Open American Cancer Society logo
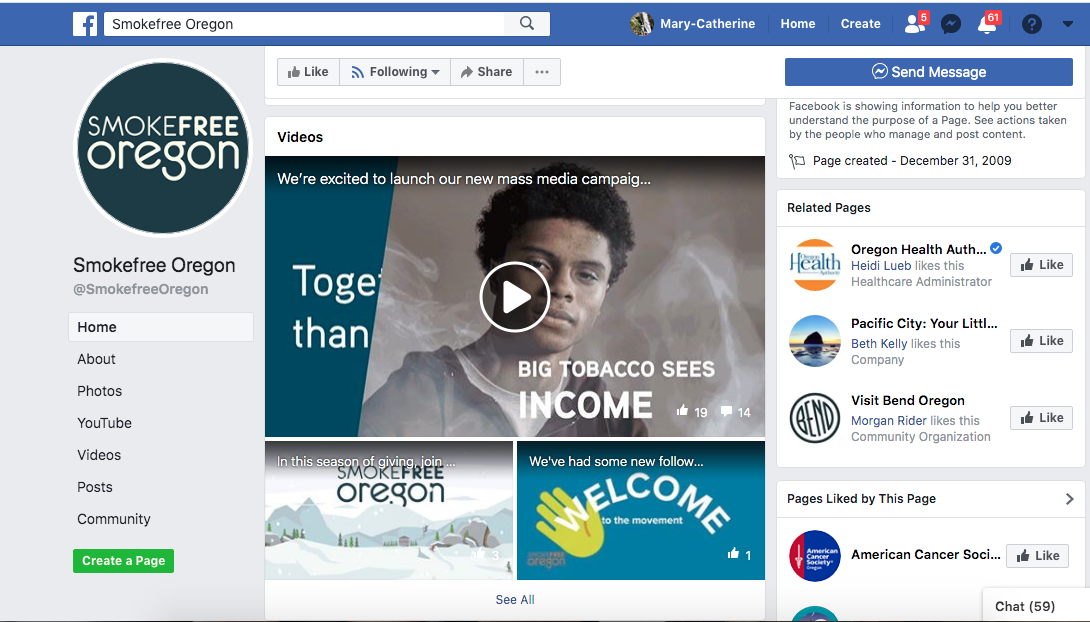Image resolution: width=1090 pixels, height=622 pixels. coord(815,556)
